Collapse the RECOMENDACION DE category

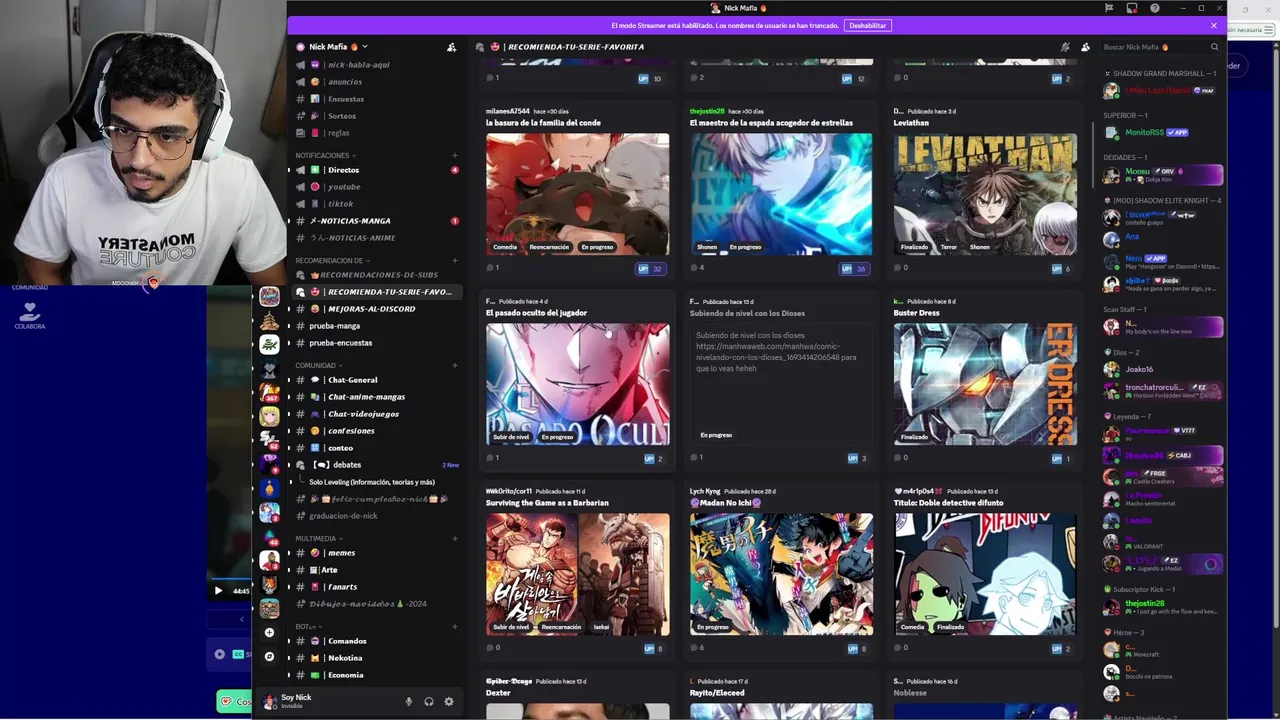point(332,260)
